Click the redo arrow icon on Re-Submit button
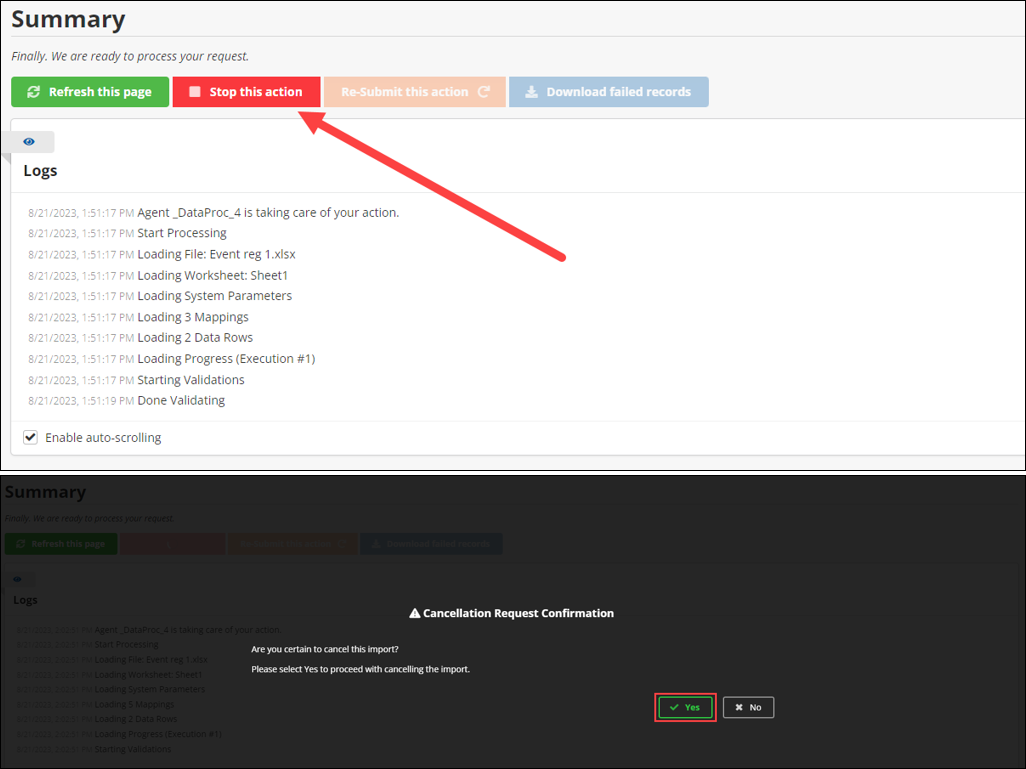Image resolution: width=1026 pixels, height=769 pixels. click(x=484, y=92)
